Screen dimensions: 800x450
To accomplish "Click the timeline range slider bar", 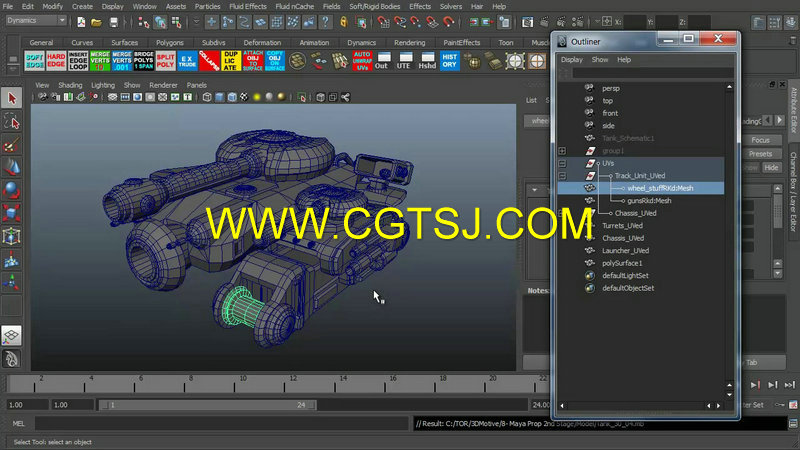I will (208, 405).
